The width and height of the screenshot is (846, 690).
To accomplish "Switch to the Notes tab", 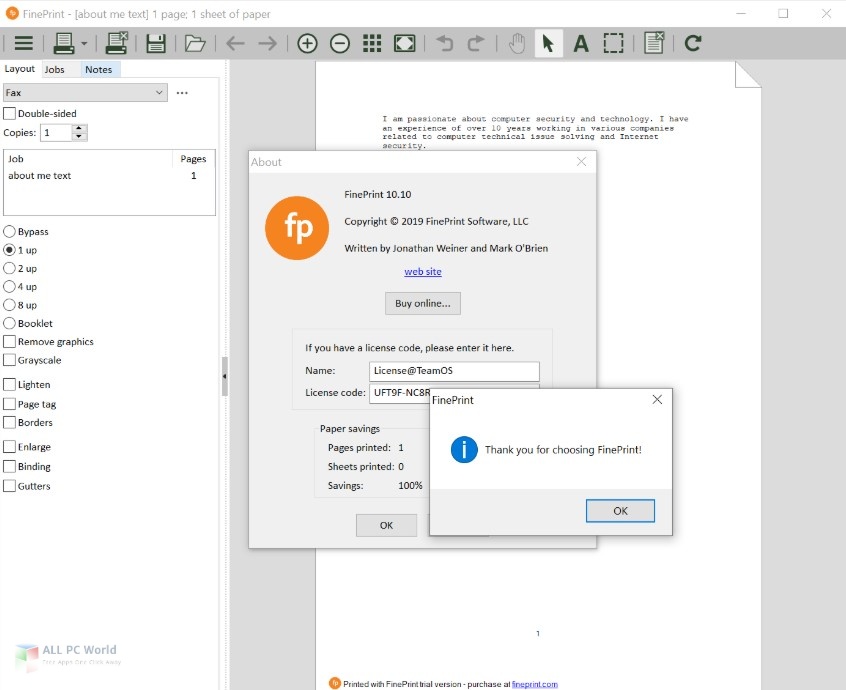I will pos(99,69).
